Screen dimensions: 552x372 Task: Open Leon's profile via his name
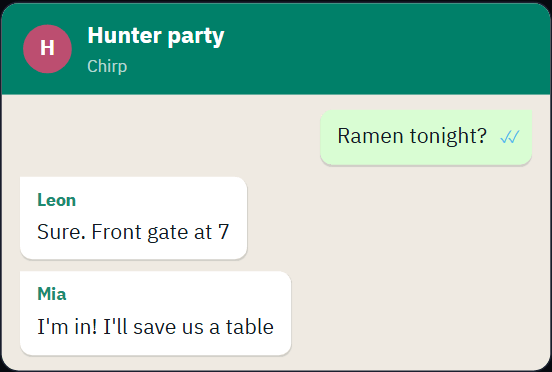click(56, 200)
